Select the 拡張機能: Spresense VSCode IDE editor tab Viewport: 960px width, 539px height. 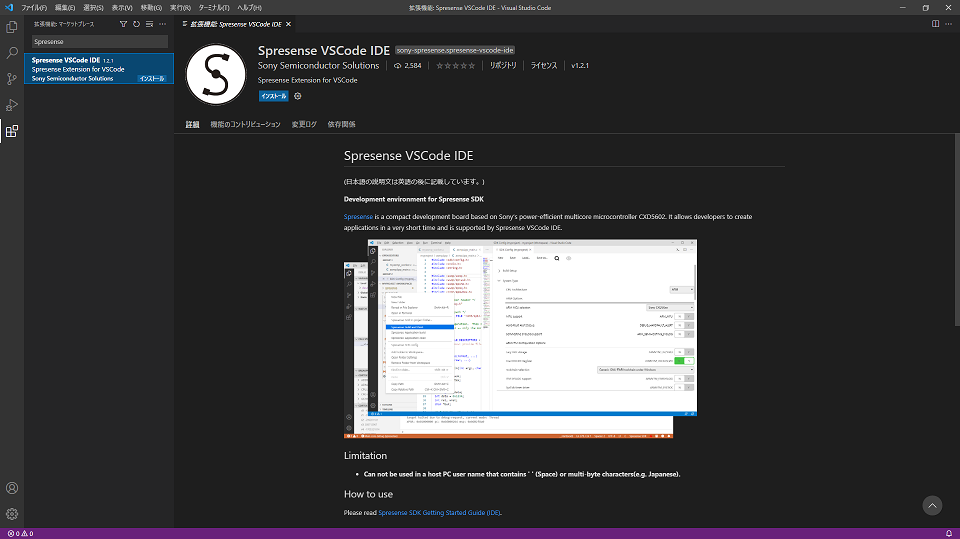(236, 24)
